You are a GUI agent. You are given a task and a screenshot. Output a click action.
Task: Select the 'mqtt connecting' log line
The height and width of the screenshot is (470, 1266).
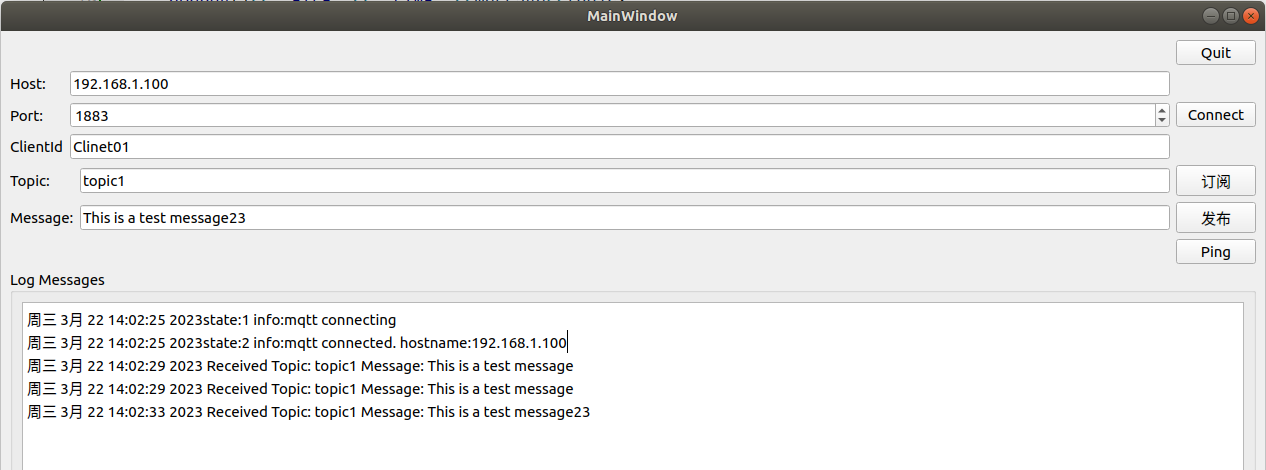tap(212, 320)
